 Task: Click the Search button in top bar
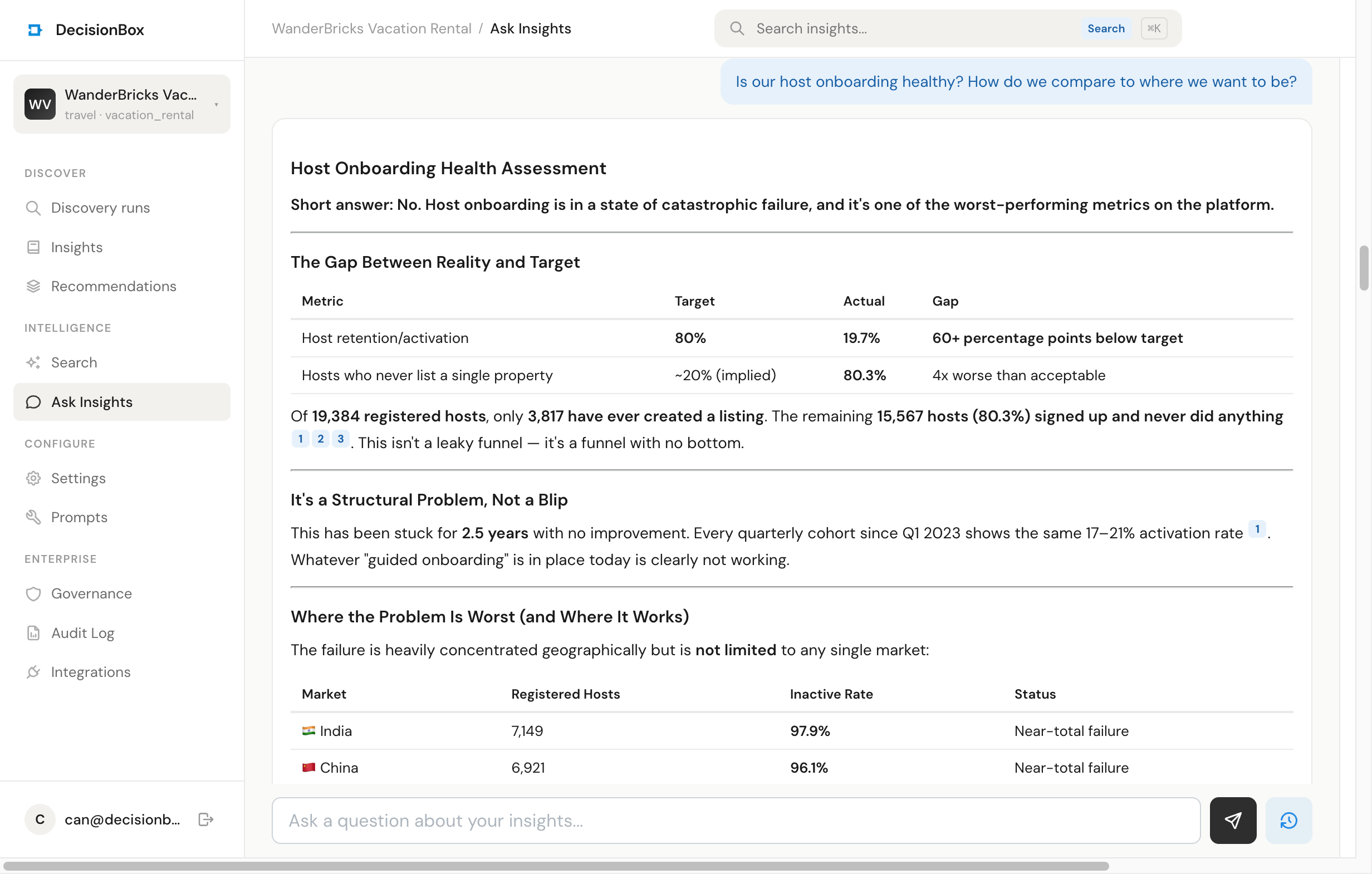click(1106, 28)
